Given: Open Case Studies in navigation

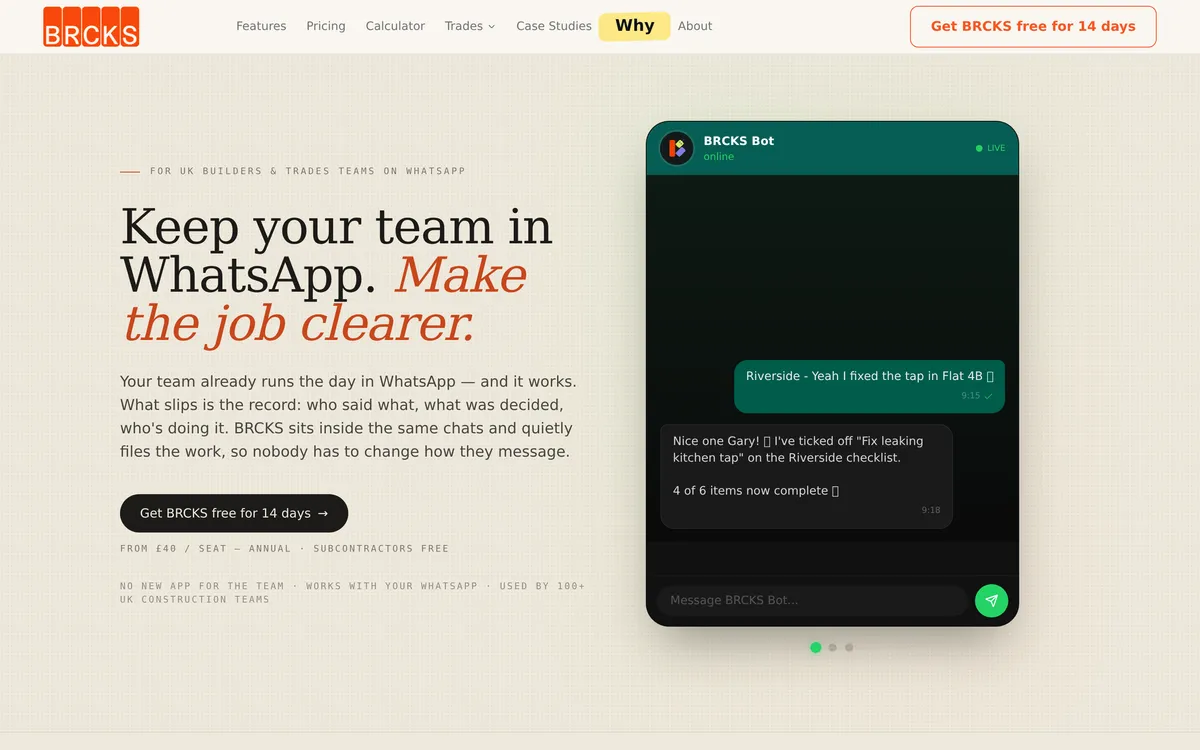Looking at the screenshot, I should click(x=554, y=26).
